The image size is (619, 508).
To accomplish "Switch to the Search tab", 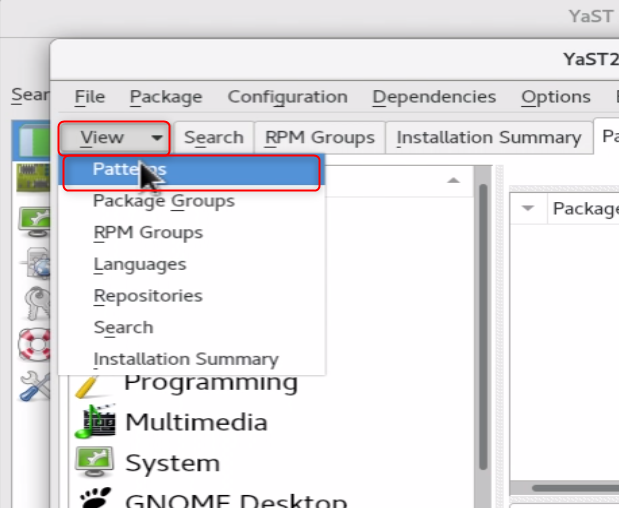I will pos(214,138).
